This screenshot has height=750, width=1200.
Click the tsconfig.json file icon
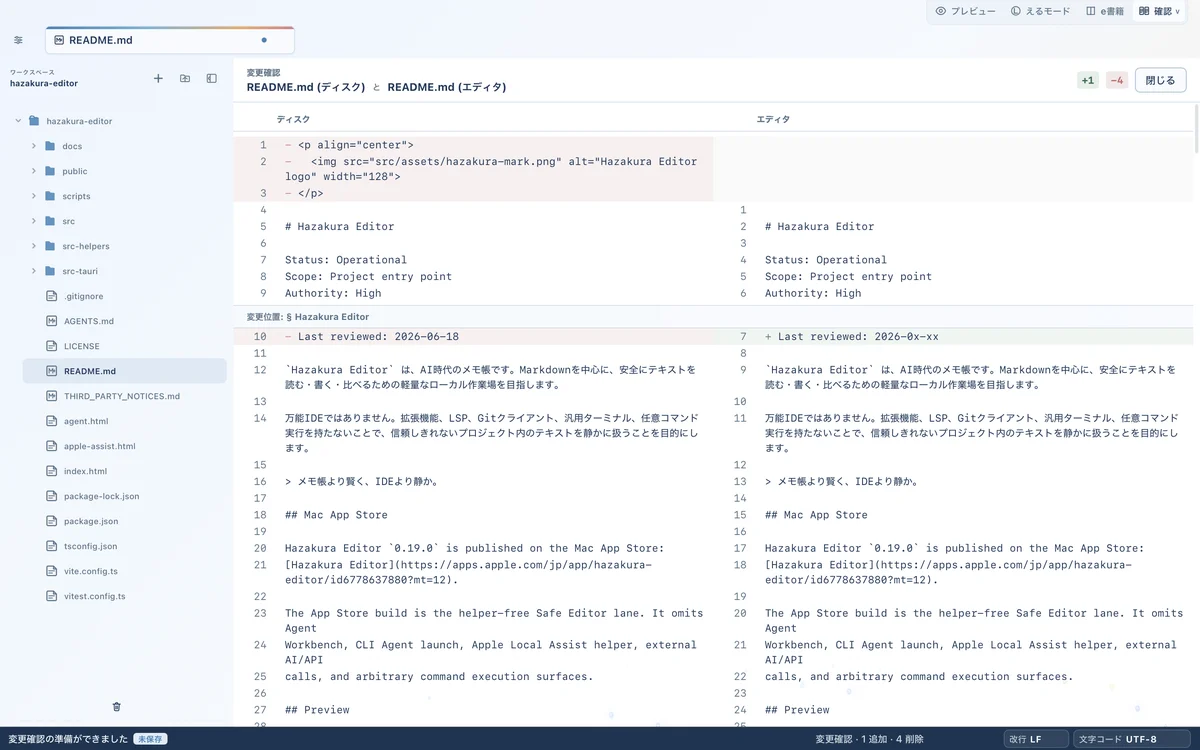52,546
